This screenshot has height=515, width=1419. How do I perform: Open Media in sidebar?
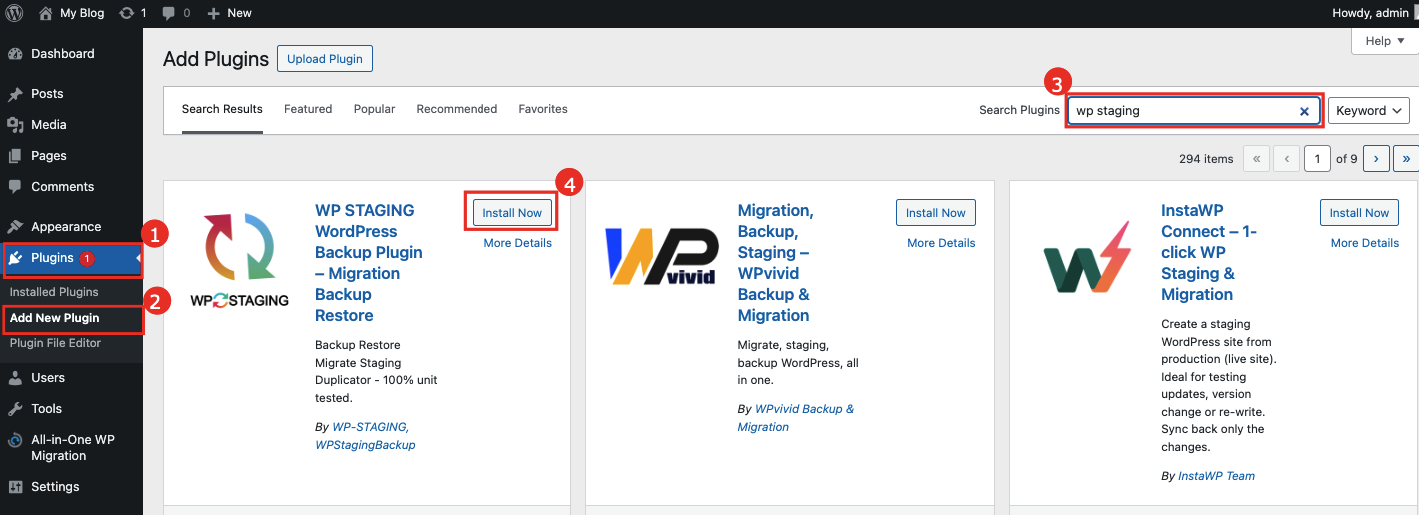point(49,125)
